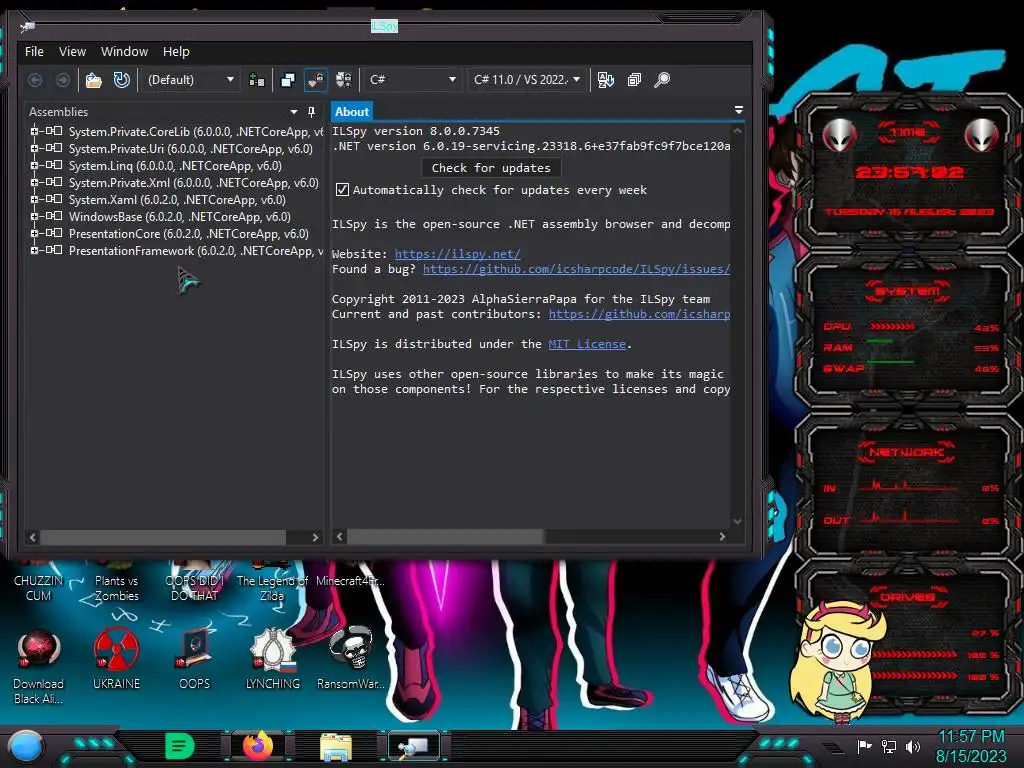Expand the System.Private.CoreLib node

[x=34, y=131]
